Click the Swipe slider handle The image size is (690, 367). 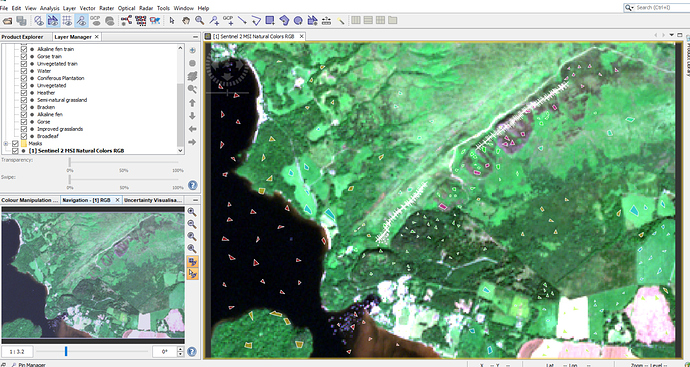(70, 179)
